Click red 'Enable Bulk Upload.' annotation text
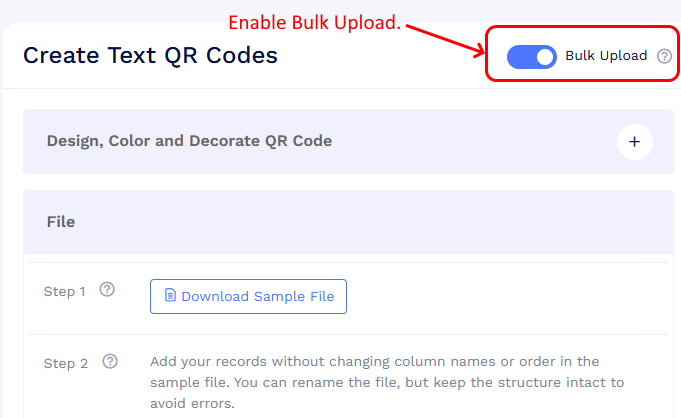The height and width of the screenshot is (418, 681). [314, 23]
